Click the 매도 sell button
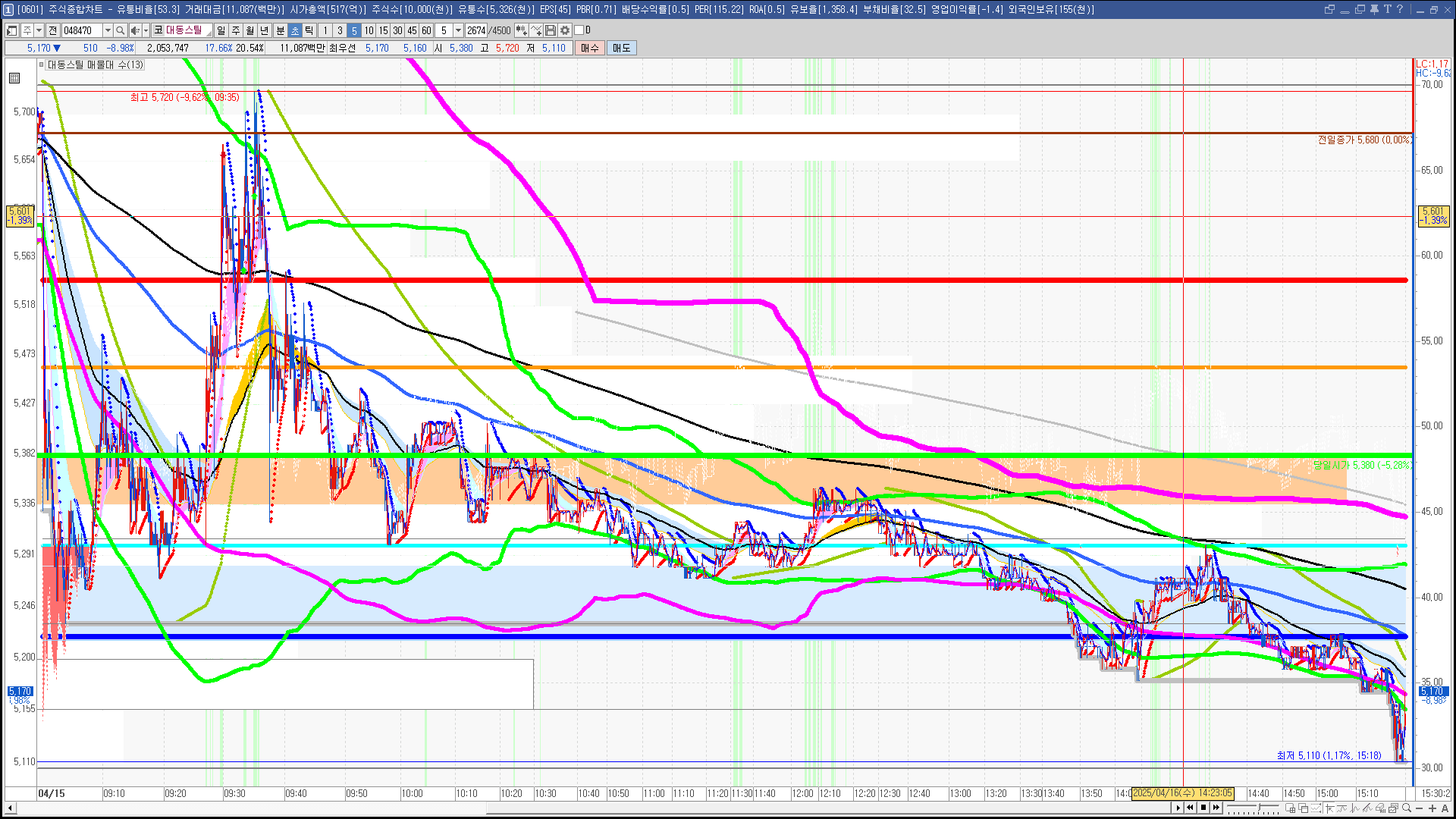 point(622,48)
